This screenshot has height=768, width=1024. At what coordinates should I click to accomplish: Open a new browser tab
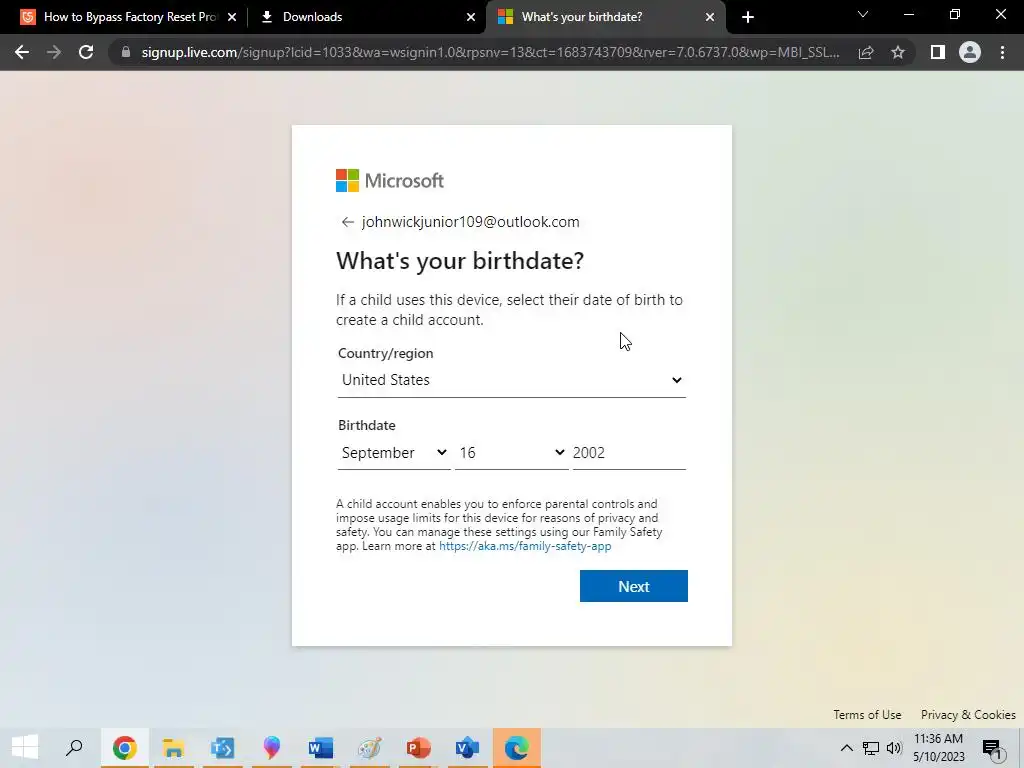[x=748, y=17]
